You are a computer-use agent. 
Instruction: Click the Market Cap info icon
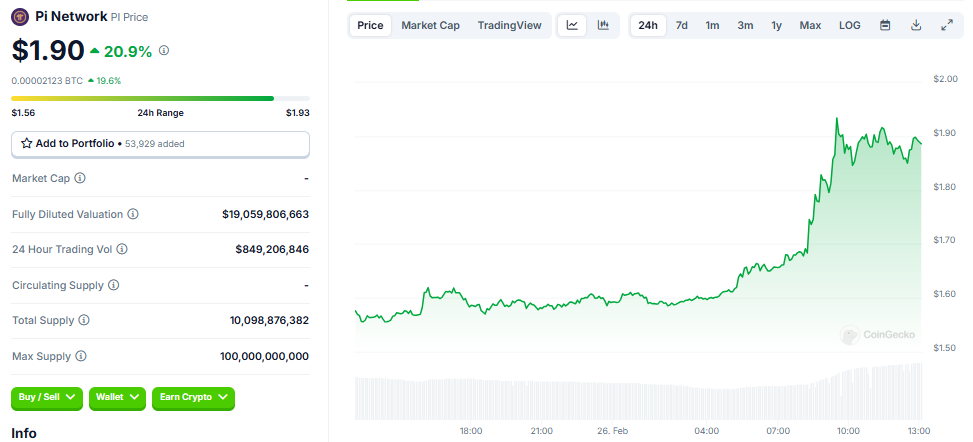(x=80, y=178)
